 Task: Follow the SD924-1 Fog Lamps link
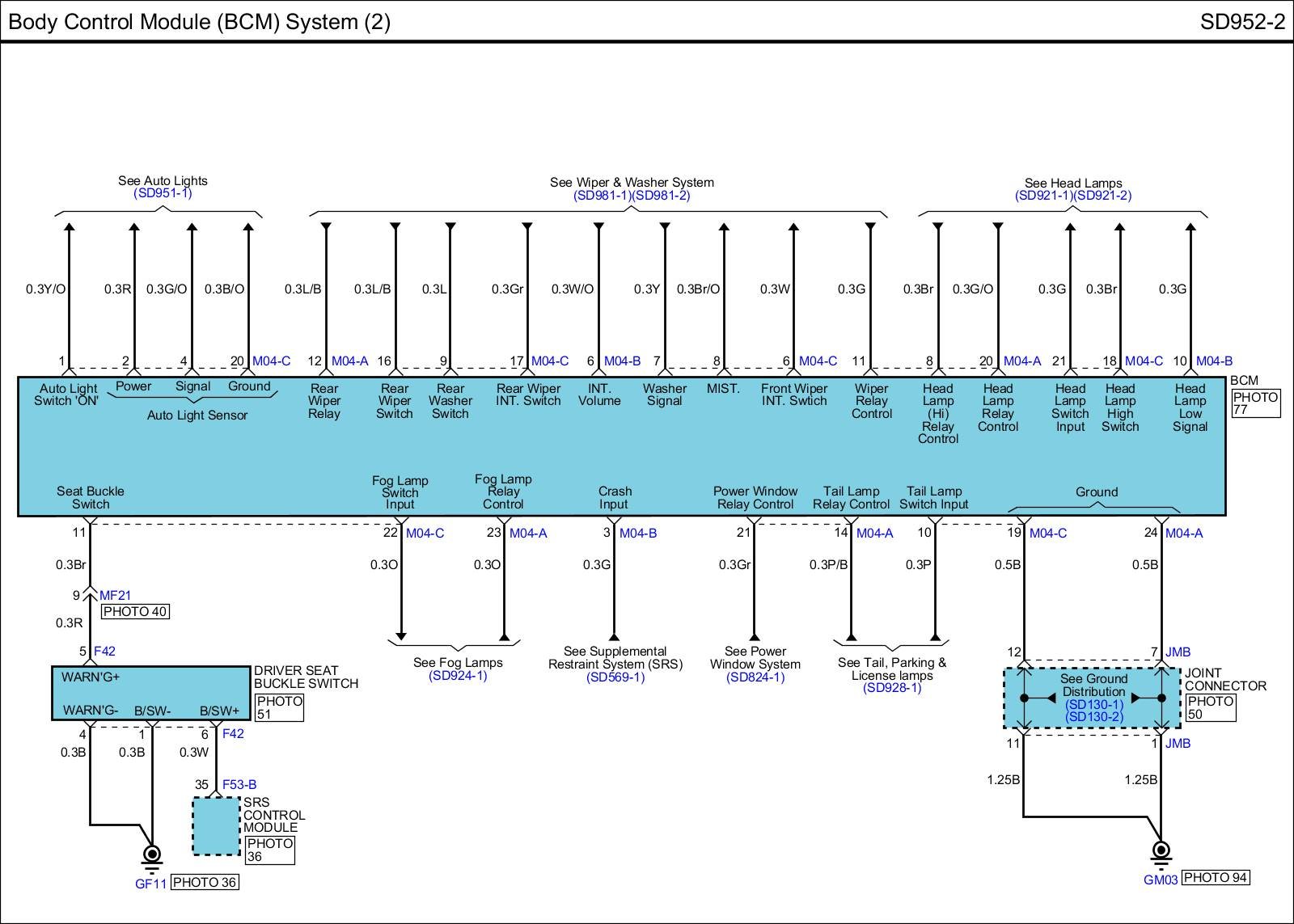tap(458, 676)
